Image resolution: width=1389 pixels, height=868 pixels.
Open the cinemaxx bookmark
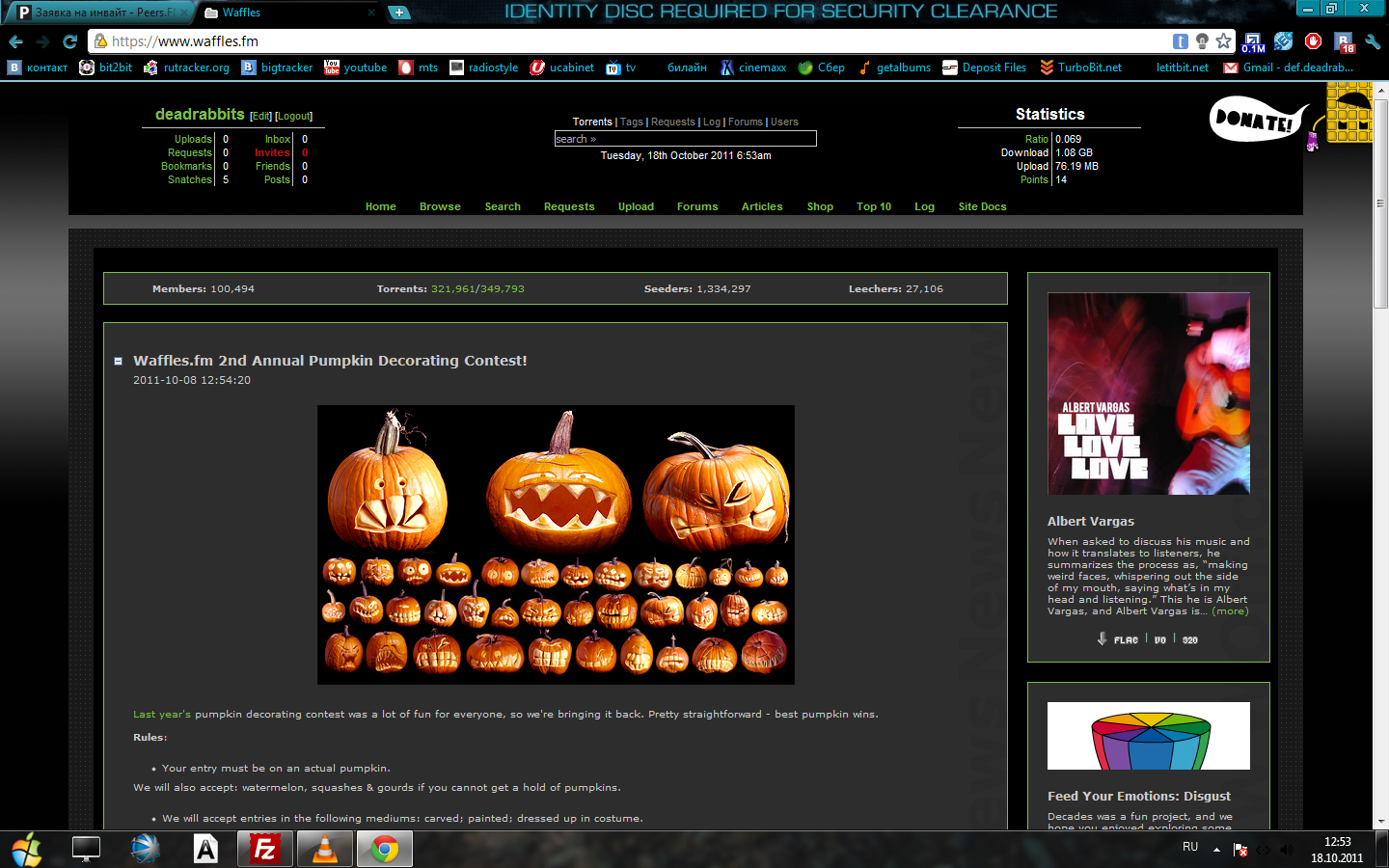click(753, 68)
